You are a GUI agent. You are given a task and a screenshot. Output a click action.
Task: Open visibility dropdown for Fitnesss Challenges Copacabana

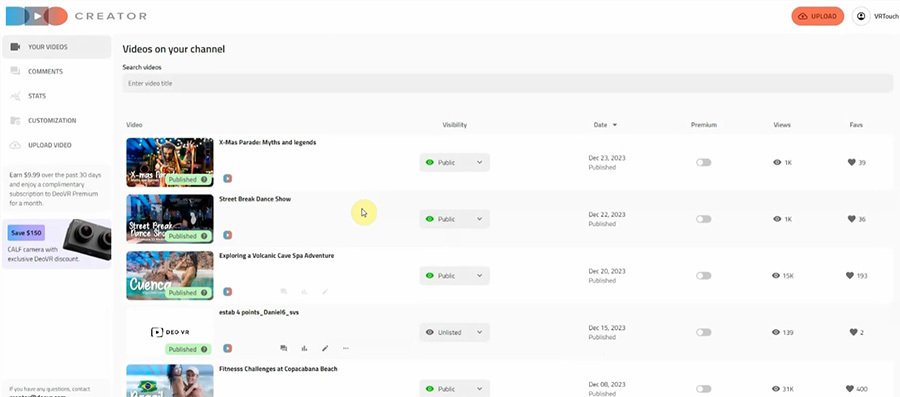coord(455,388)
